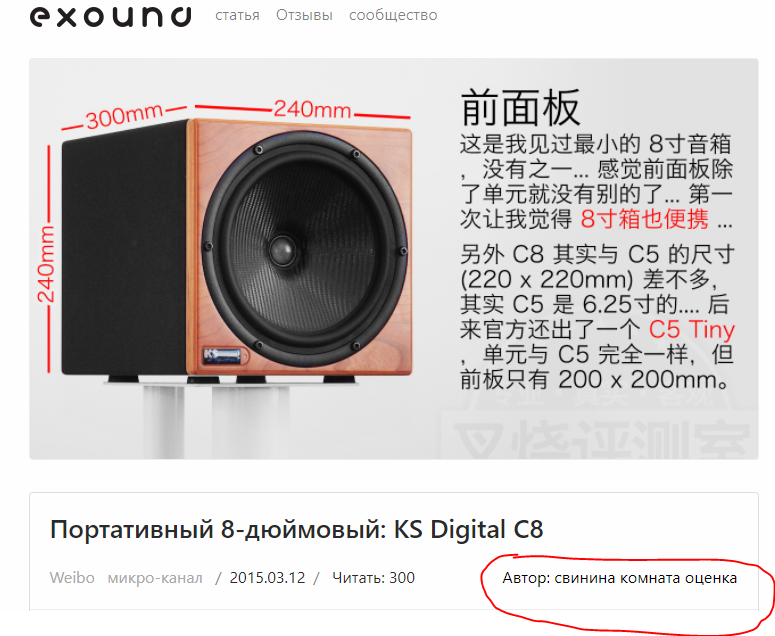
Task: Follow the Weibo source link
Action: coord(72,578)
